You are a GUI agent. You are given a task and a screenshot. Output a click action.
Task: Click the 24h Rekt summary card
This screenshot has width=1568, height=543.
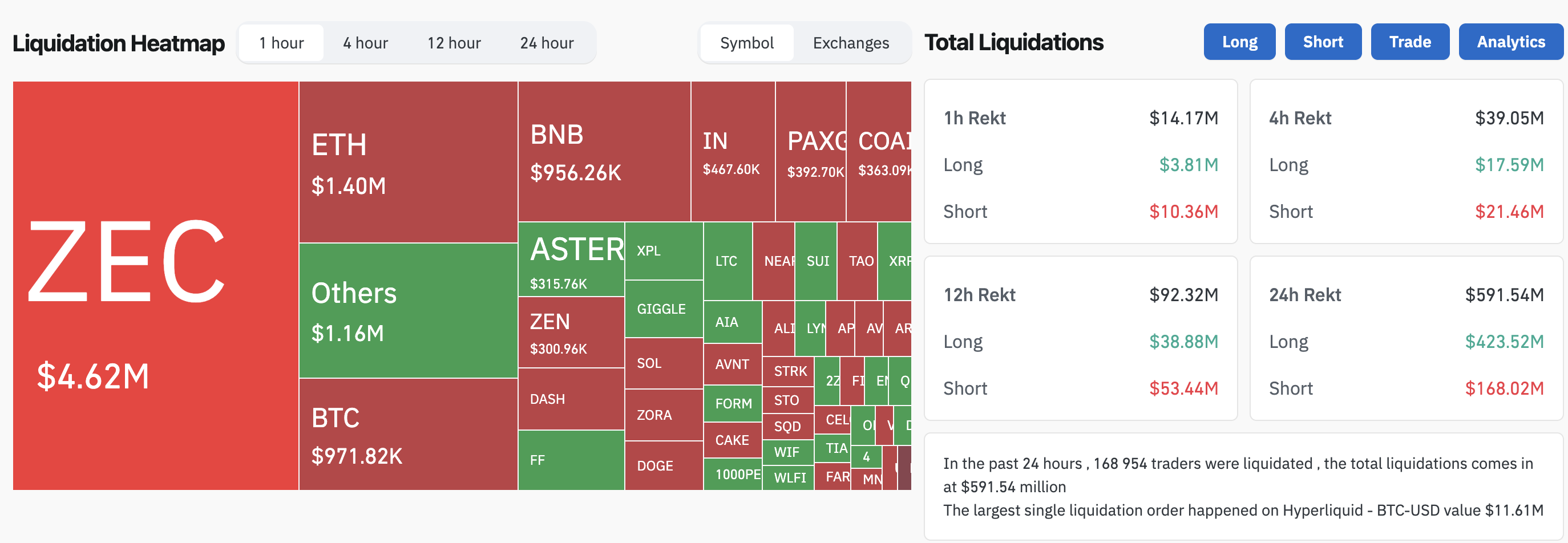pyautogui.click(x=1406, y=338)
